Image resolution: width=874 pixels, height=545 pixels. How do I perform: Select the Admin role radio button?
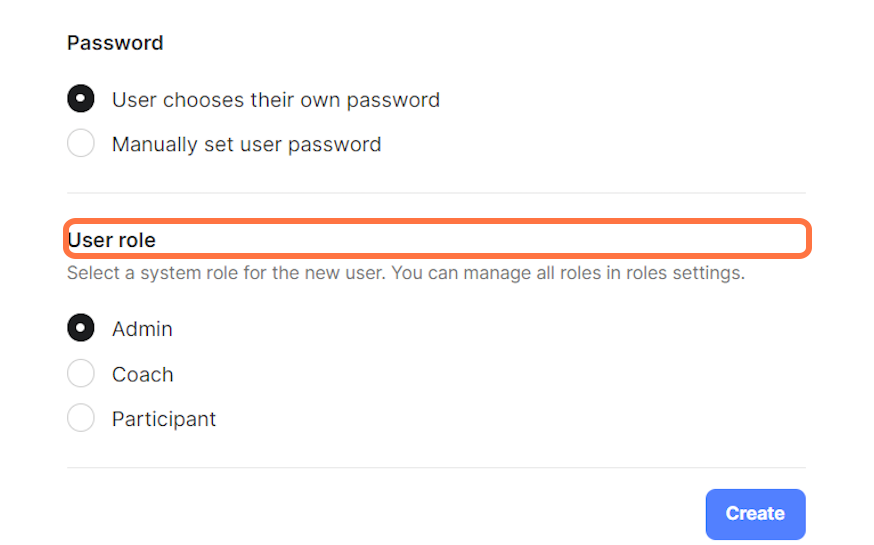click(81, 328)
